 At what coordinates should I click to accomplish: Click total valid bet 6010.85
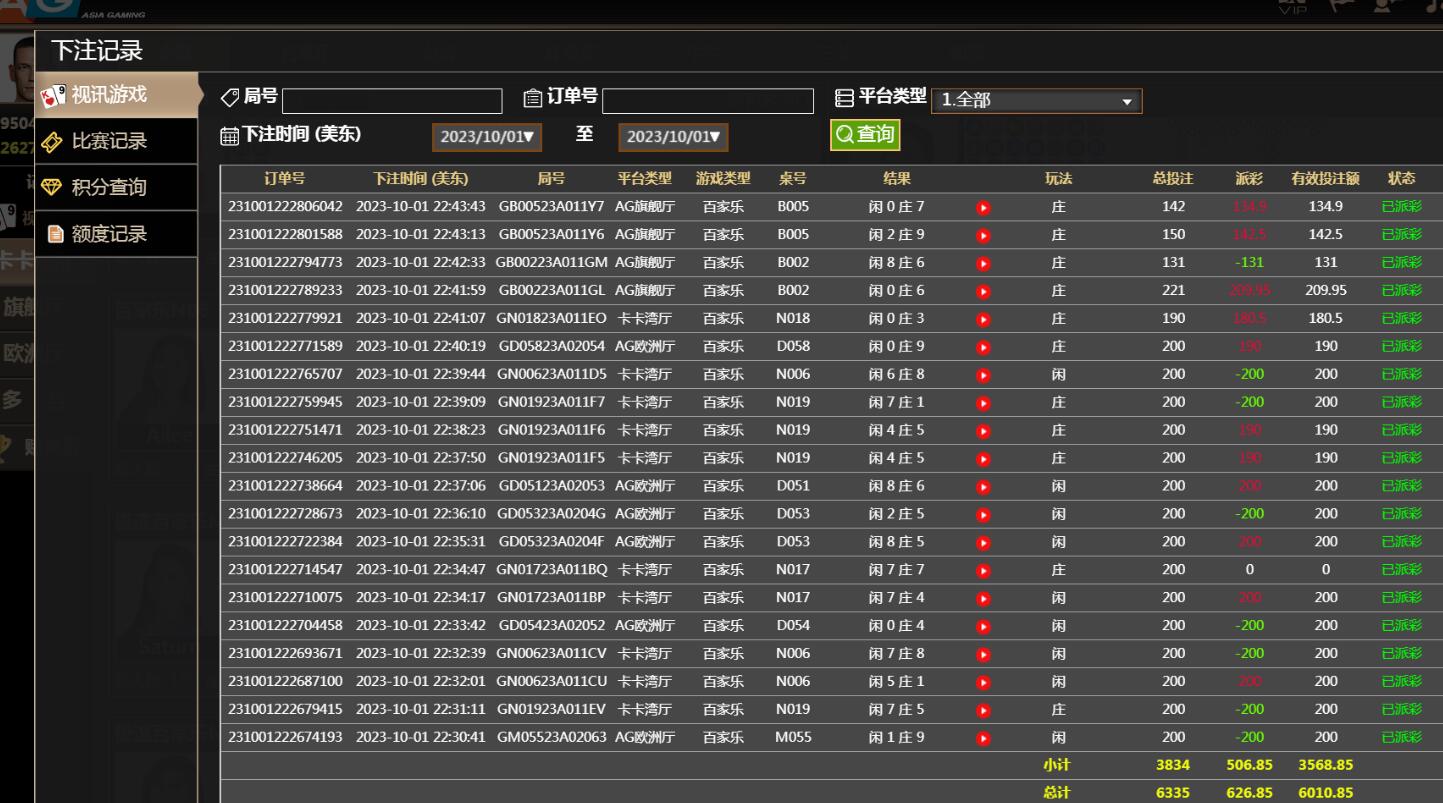click(x=1325, y=793)
